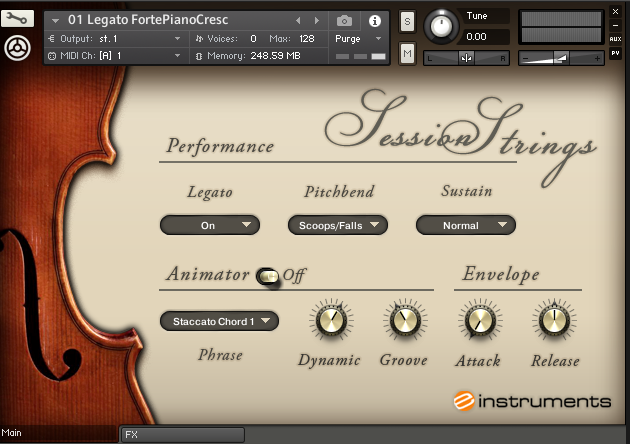
Task: Toggle the Animator on/off switch
Action: [267, 276]
